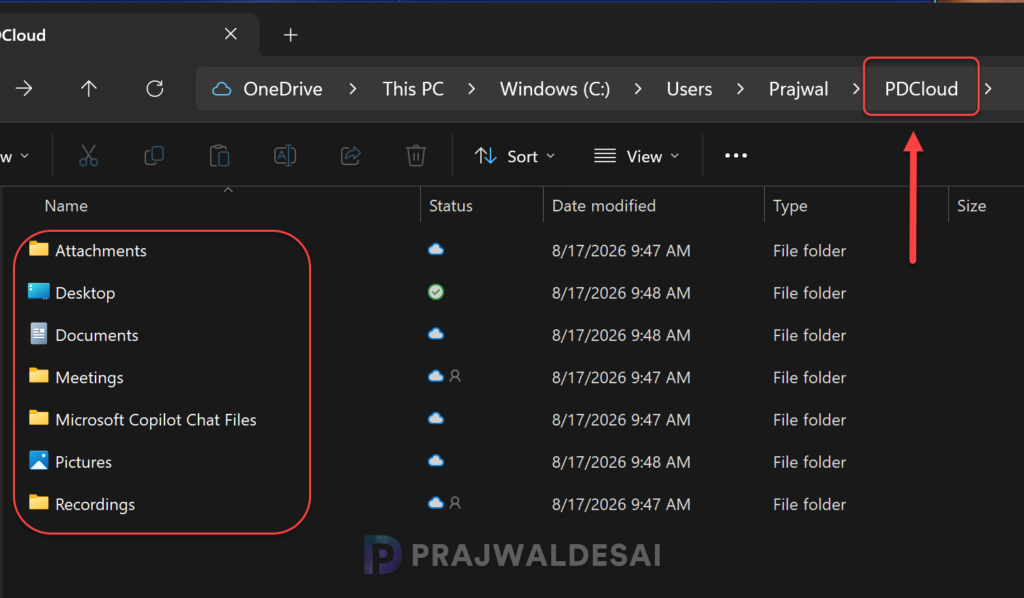Go up one folder level
The width and height of the screenshot is (1024, 598).
[89, 88]
